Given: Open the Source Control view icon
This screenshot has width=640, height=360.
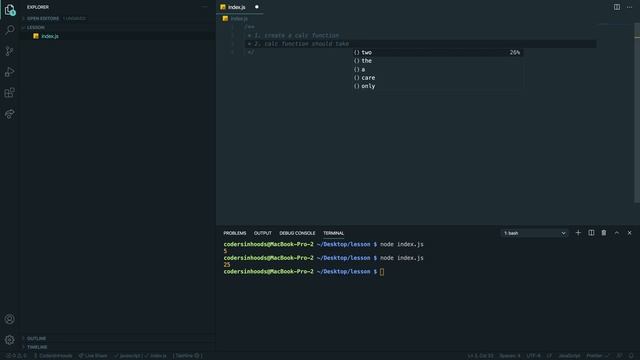Looking at the screenshot, I should (10, 51).
